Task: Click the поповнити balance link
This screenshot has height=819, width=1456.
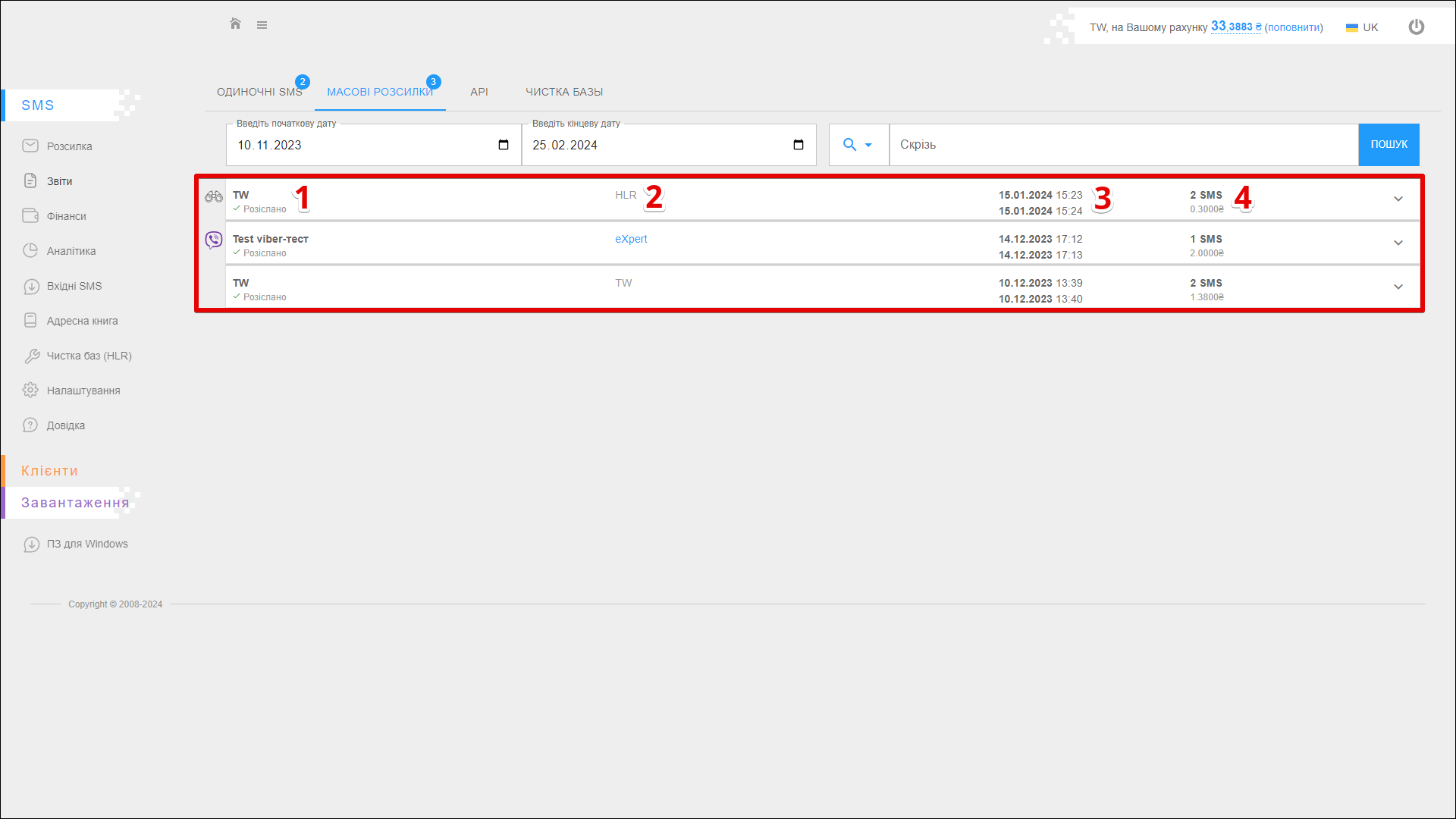Action: coord(1293,27)
